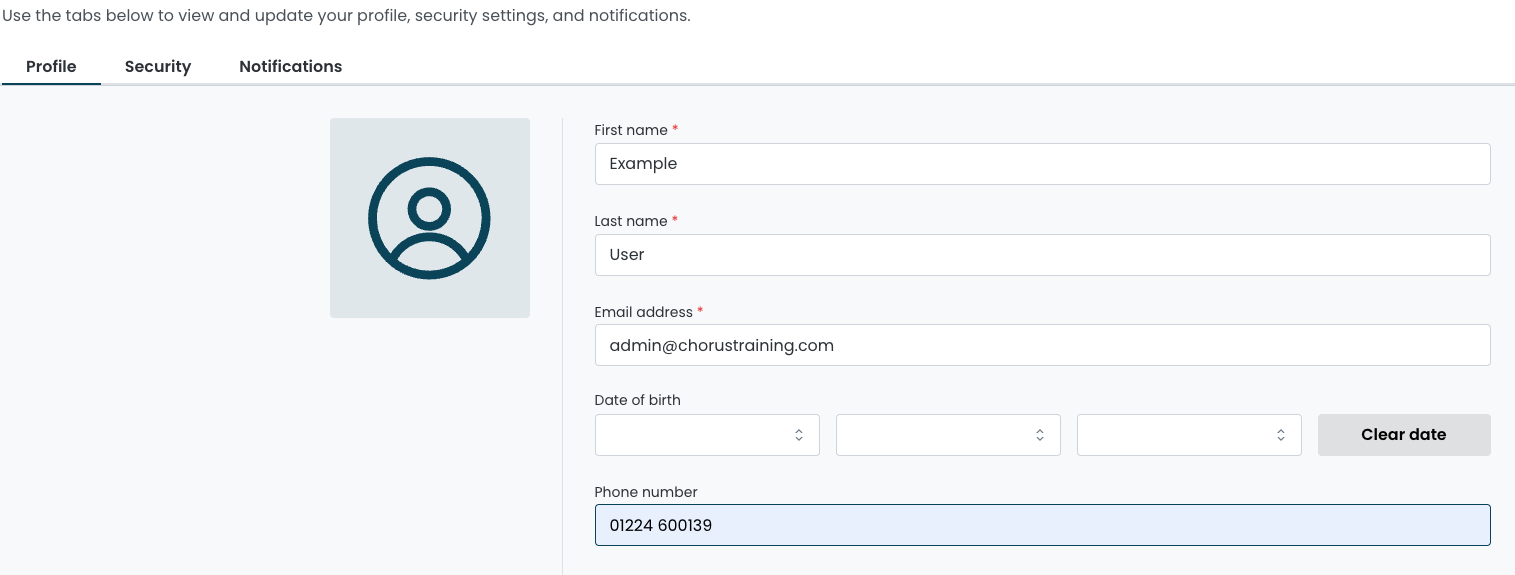1515x575 pixels.
Task: Click the First name label text
Action: (x=630, y=130)
